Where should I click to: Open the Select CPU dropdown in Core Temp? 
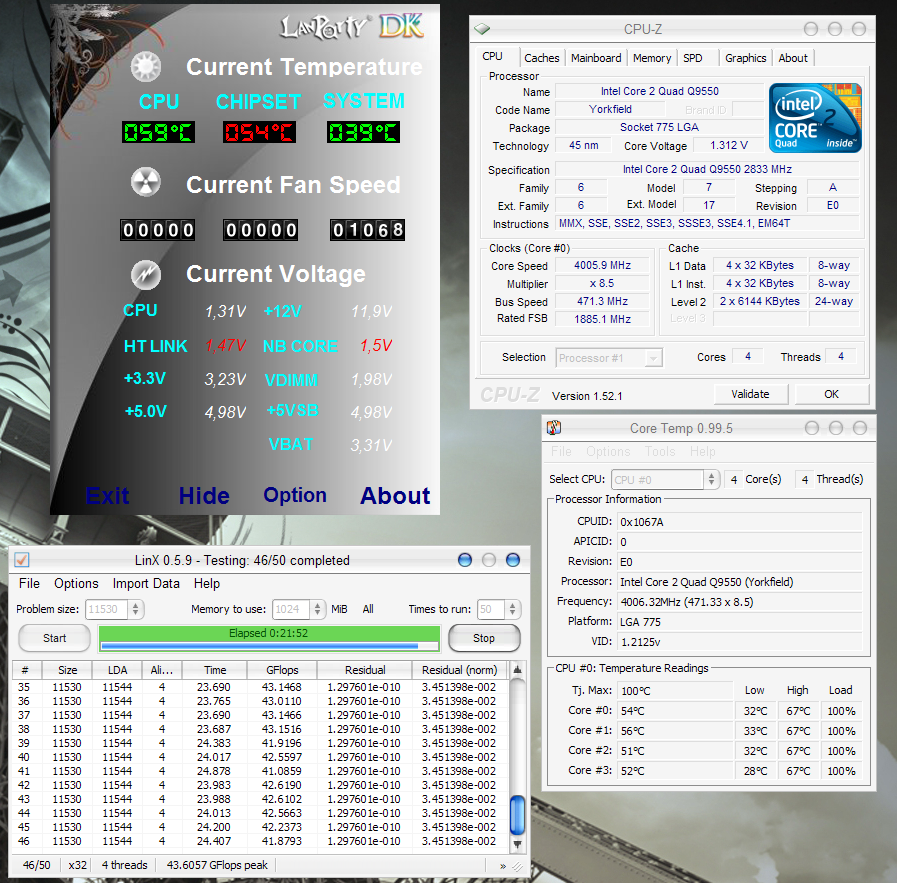point(665,479)
